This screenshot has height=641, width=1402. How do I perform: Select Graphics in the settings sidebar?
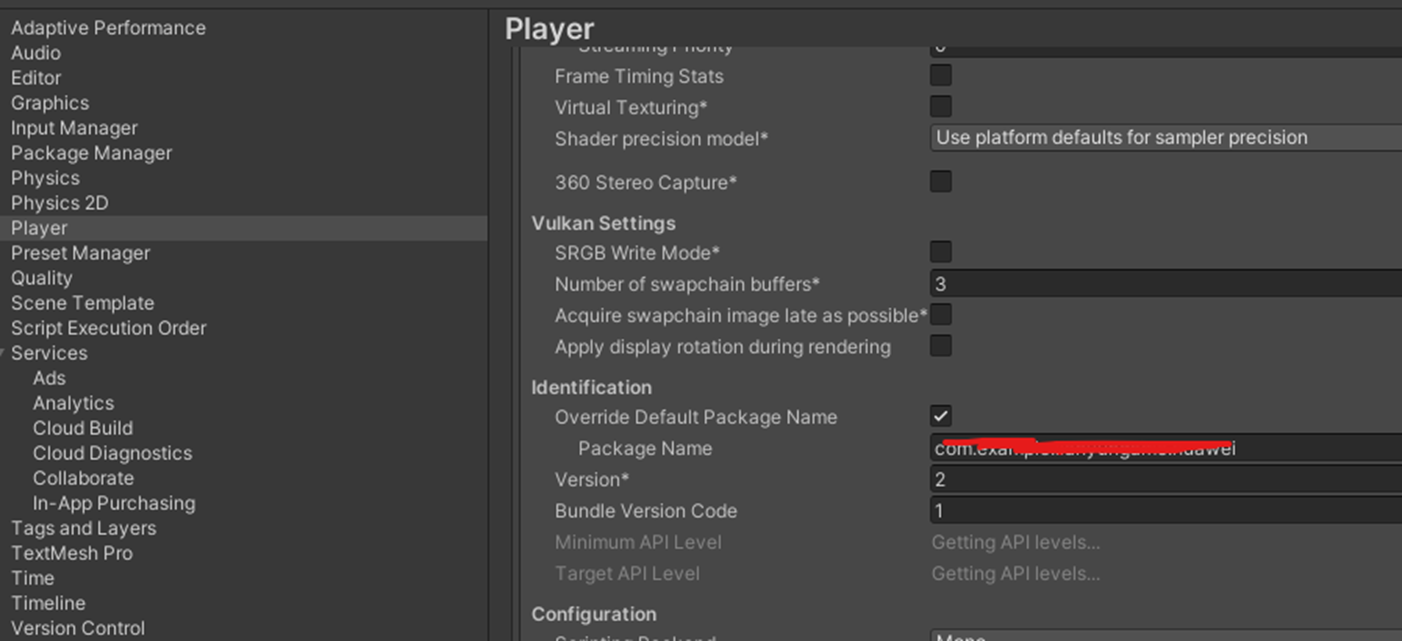tap(49, 102)
